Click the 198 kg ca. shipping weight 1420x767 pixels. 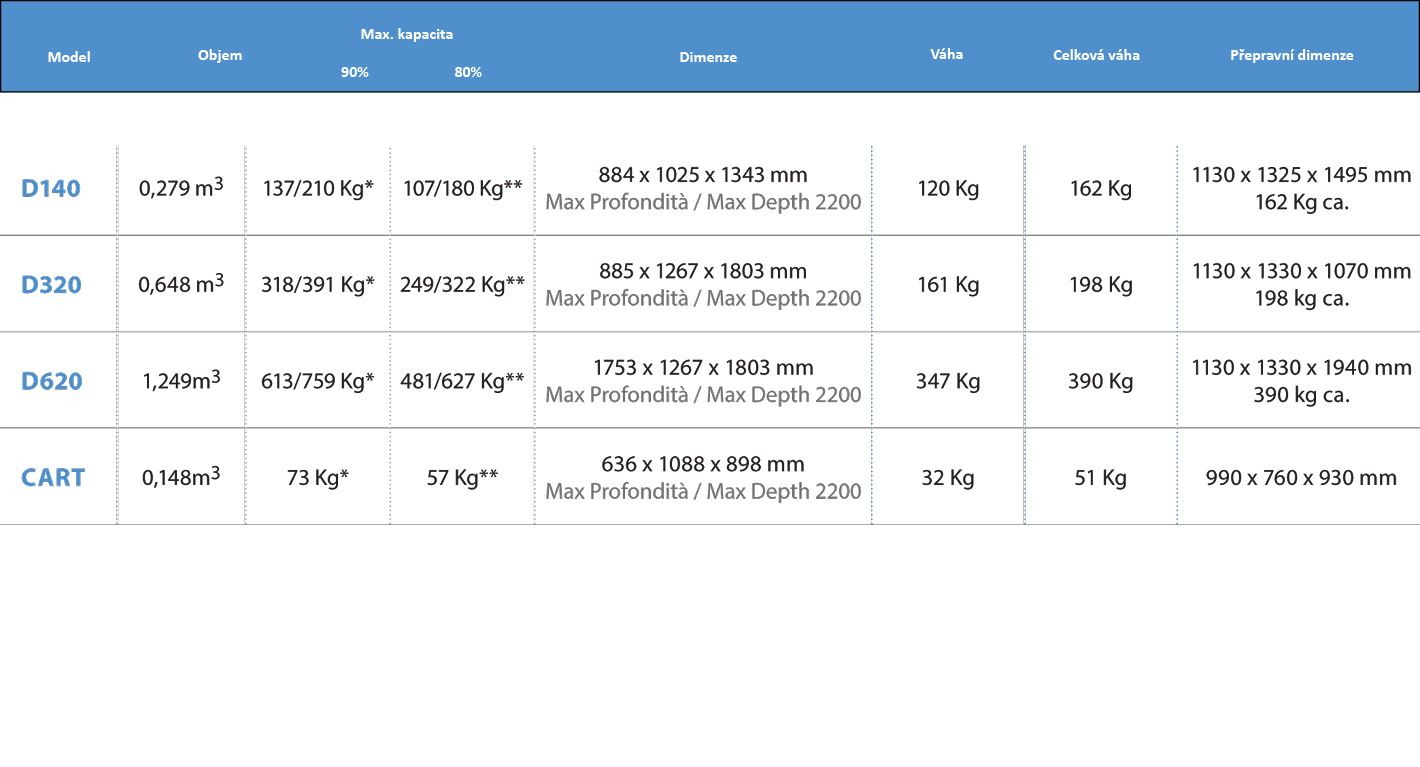pyautogui.click(x=1301, y=298)
